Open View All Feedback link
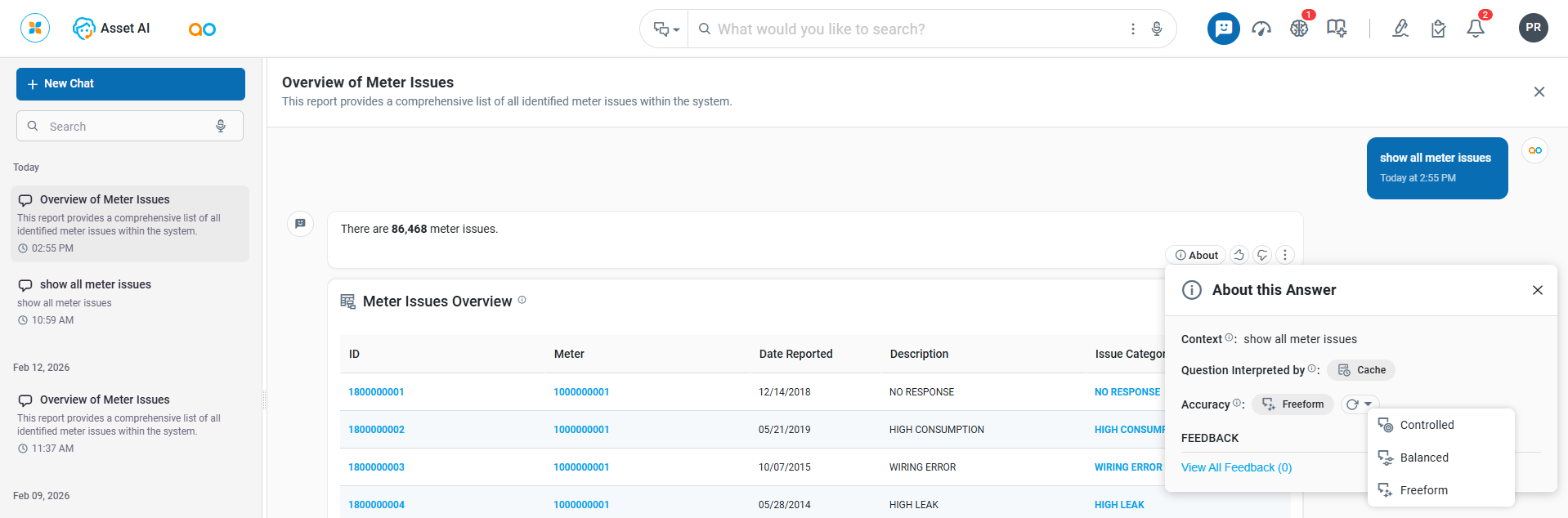 click(x=1236, y=467)
